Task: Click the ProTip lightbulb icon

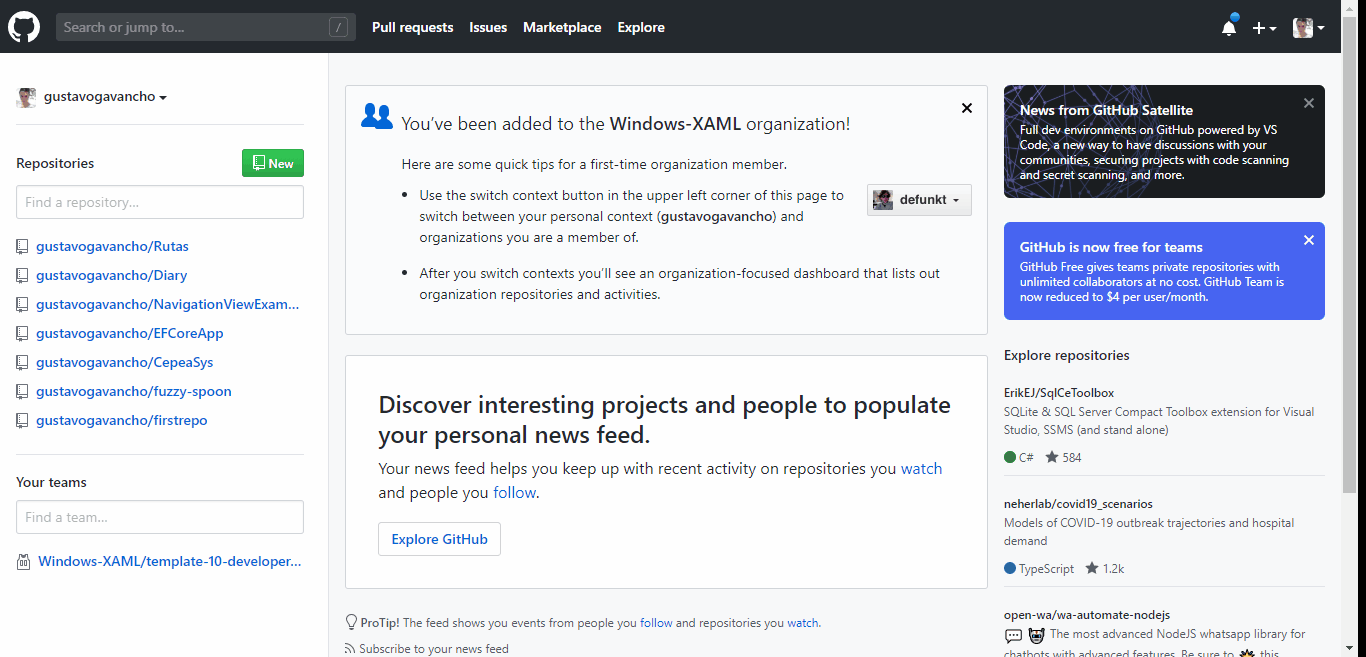Action: (x=351, y=622)
